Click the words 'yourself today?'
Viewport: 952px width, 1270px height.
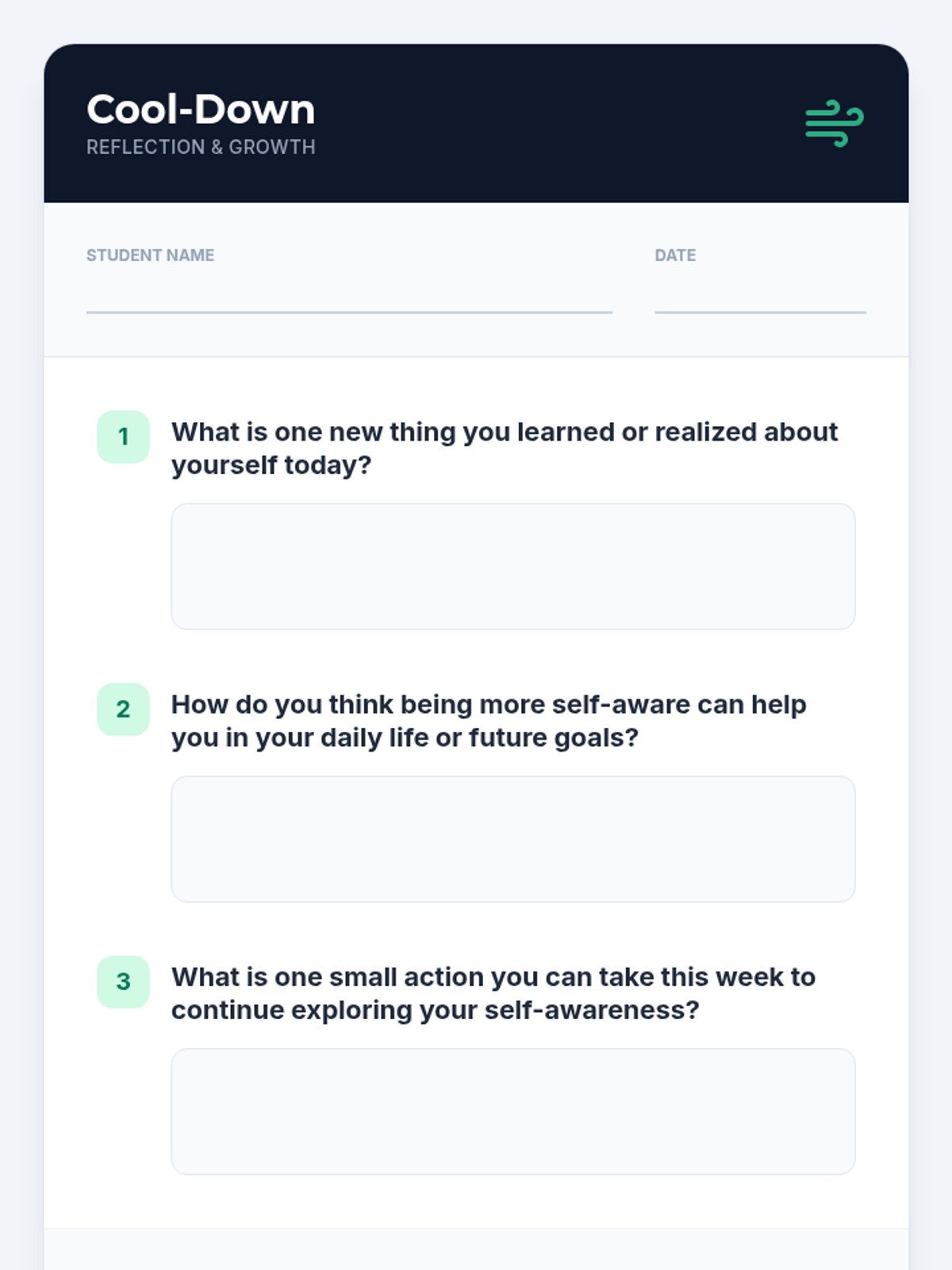click(271, 465)
